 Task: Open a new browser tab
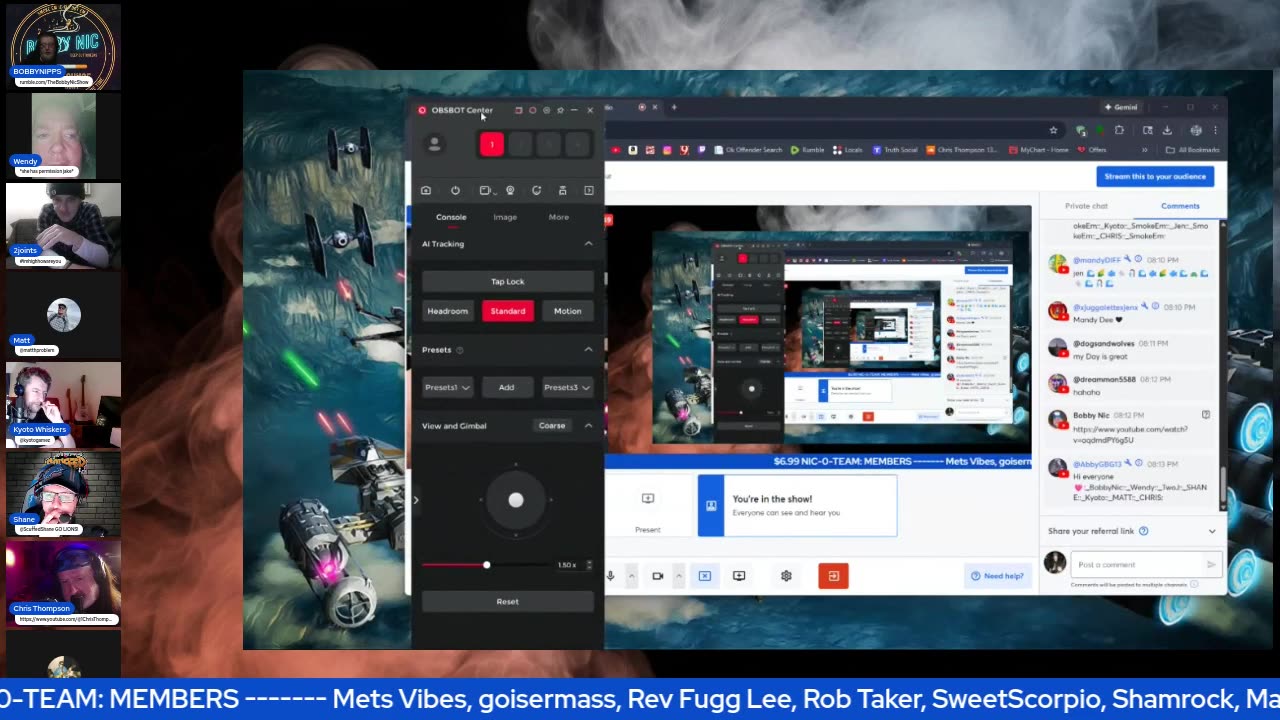coord(674,107)
